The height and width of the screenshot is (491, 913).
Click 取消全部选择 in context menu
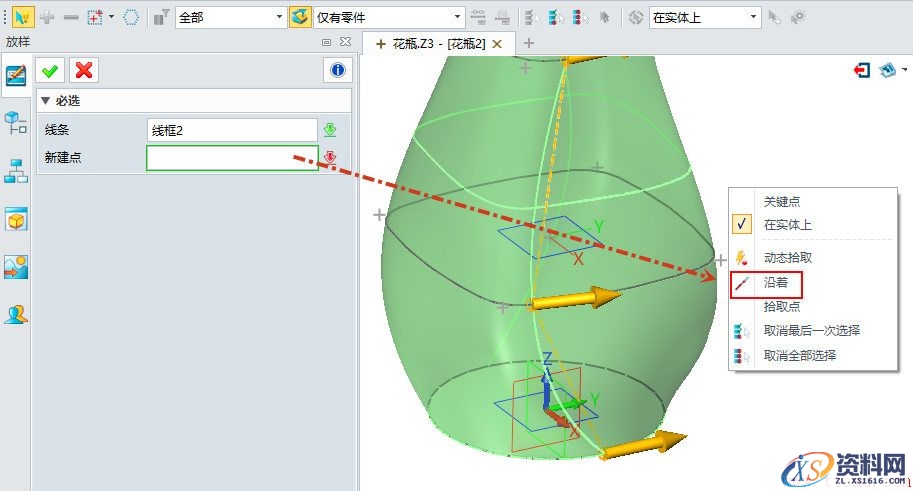pyautogui.click(x=799, y=355)
